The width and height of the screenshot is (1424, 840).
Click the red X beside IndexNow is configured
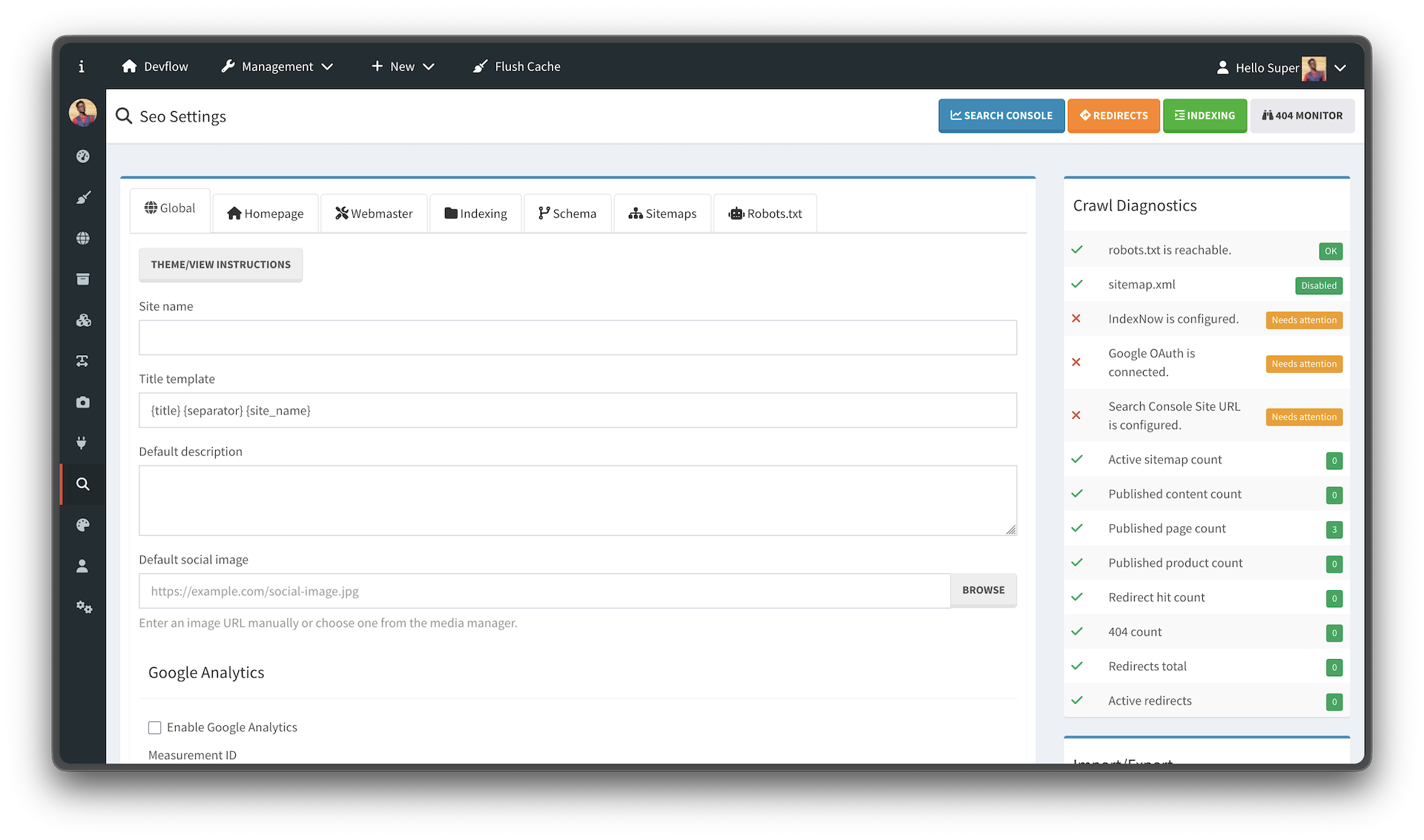click(x=1076, y=319)
